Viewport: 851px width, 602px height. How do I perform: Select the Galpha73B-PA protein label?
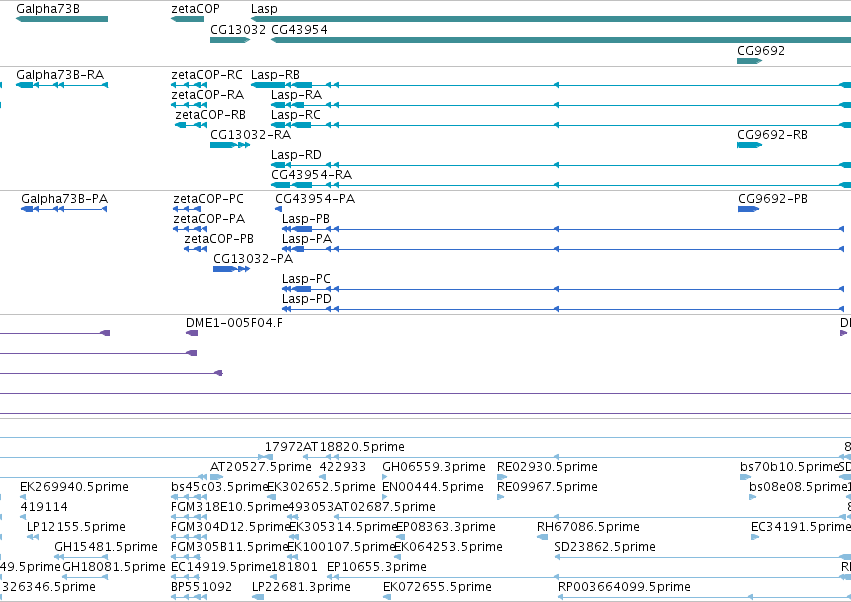[65, 199]
